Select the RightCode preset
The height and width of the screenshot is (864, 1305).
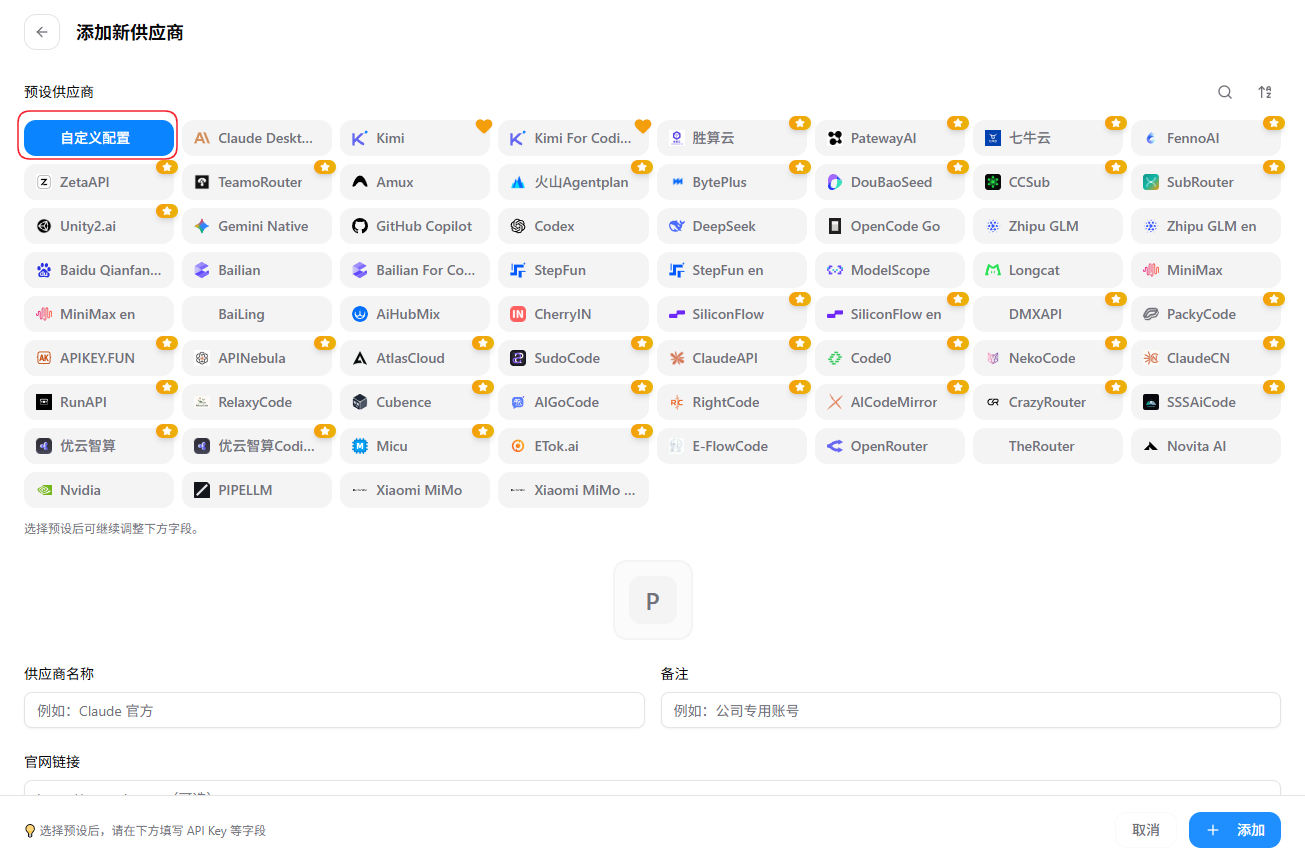(x=732, y=402)
